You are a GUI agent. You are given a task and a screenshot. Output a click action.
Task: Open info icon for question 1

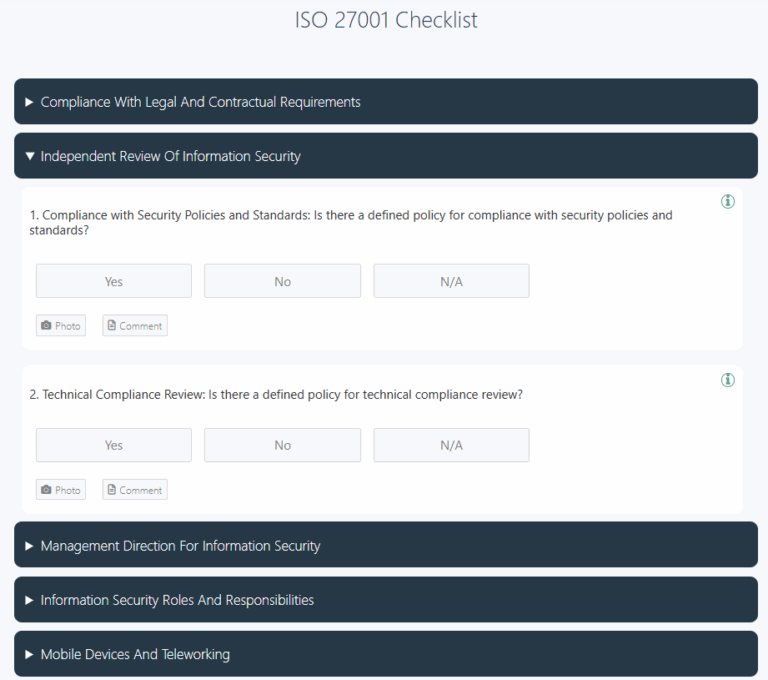pyautogui.click(x=727, y=201)
